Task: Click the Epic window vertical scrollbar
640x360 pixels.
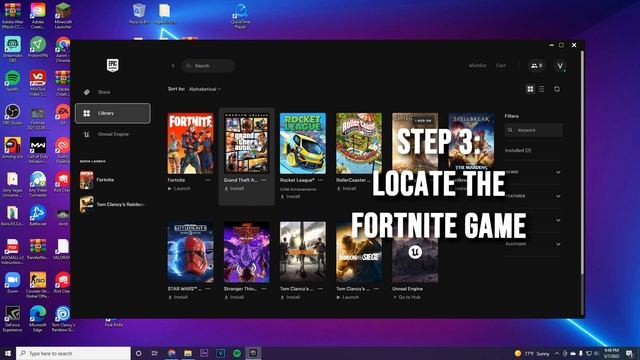Action: [x=582, y=163]
